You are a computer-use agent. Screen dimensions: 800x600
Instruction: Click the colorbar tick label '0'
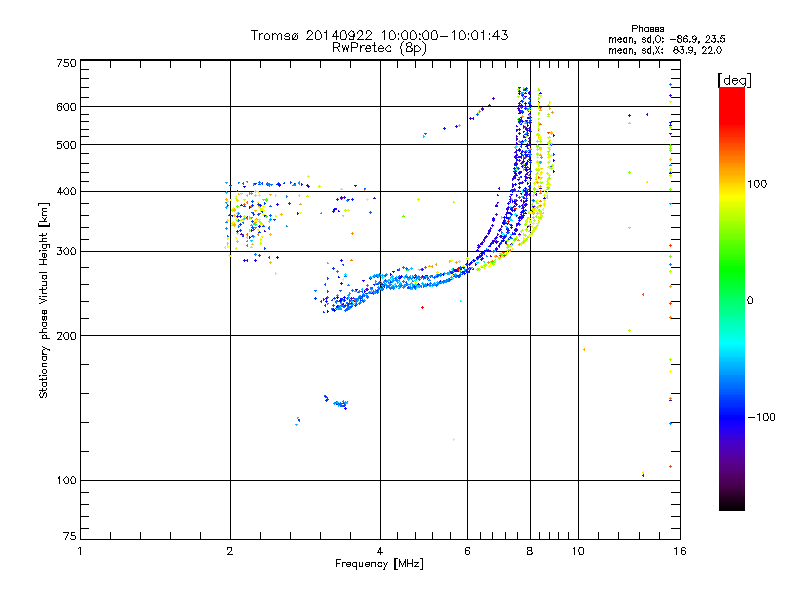[x=750, y=301]
